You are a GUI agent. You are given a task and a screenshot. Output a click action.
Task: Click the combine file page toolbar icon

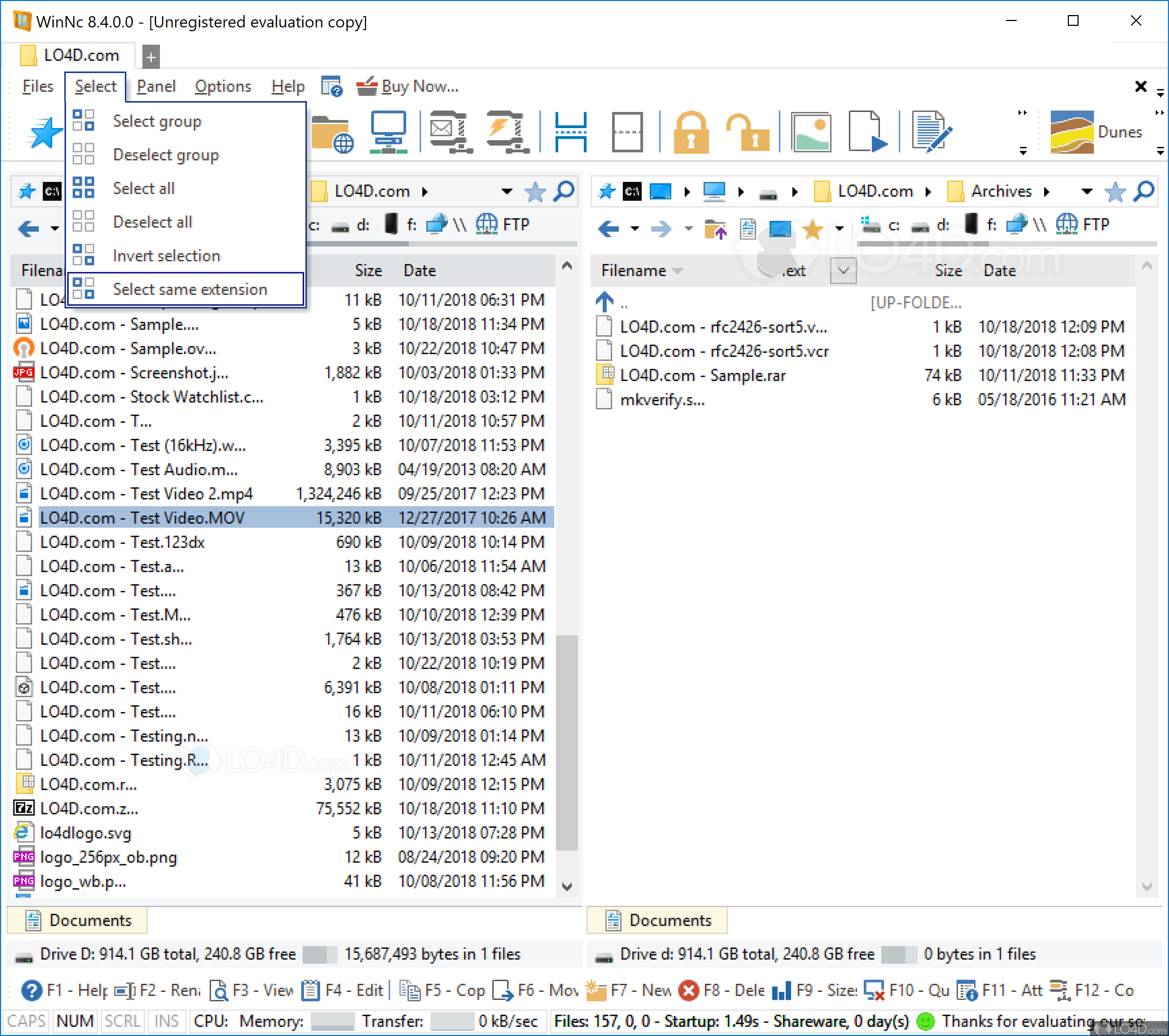point(628,132)
